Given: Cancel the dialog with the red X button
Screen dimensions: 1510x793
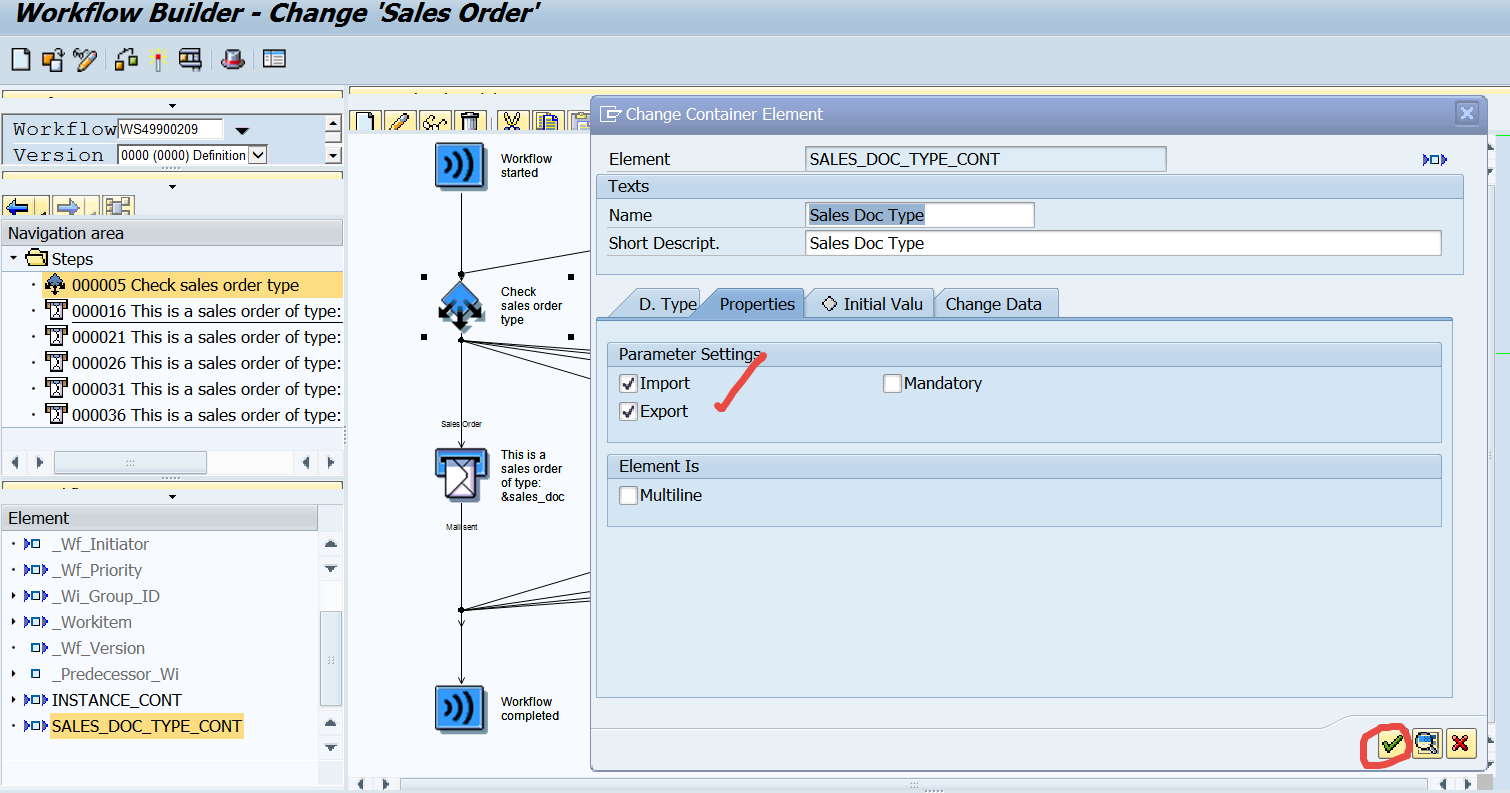Looking at the screenshot, I should click(1461, 743).
